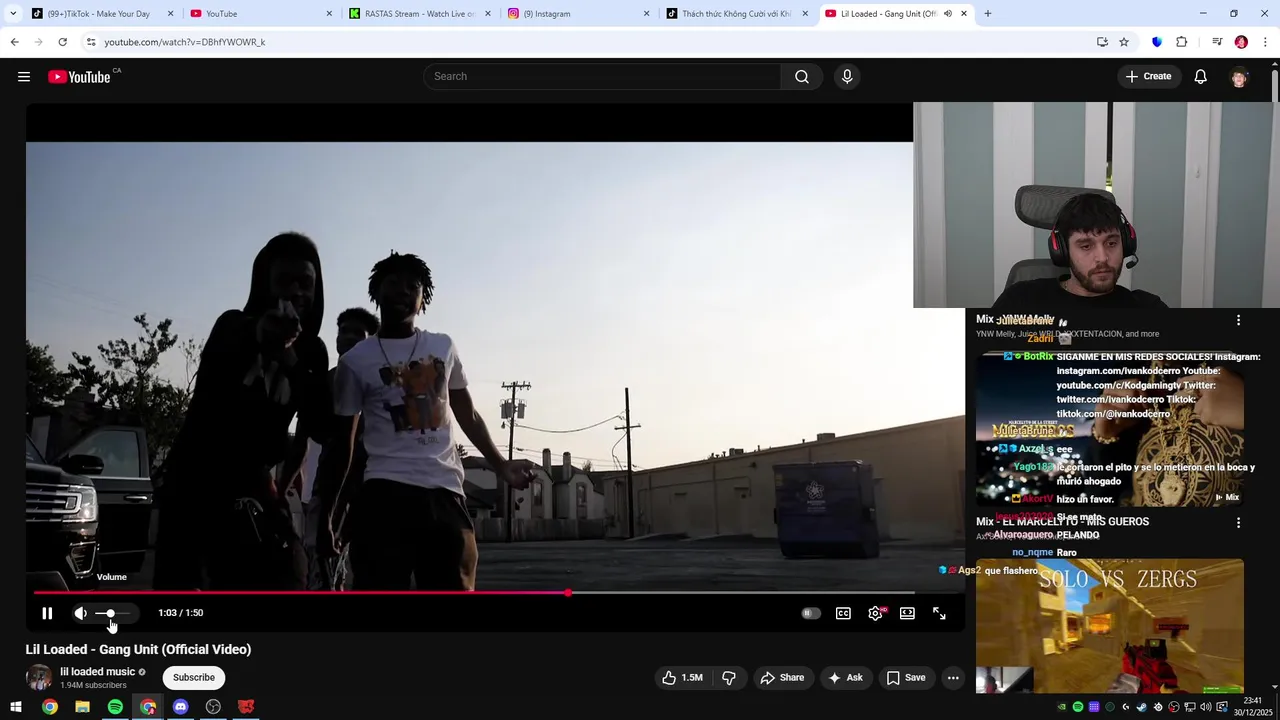Focus the YouTube search field

[602, 77]
